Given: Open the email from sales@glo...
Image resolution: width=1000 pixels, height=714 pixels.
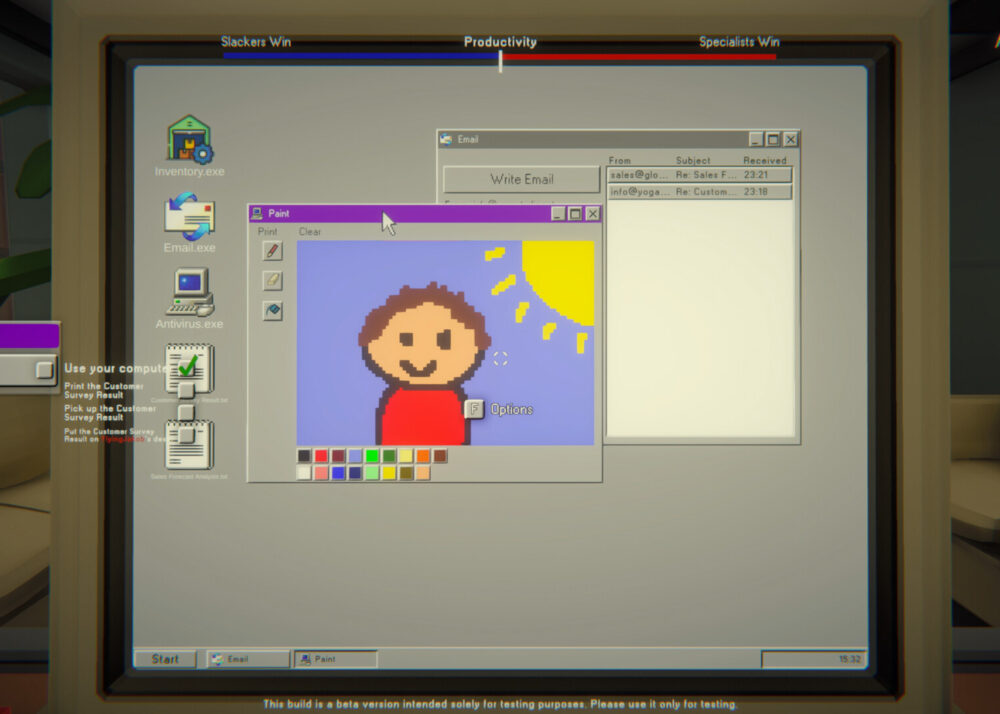Looking at the screenshot, I should click(x=699, y=175).
